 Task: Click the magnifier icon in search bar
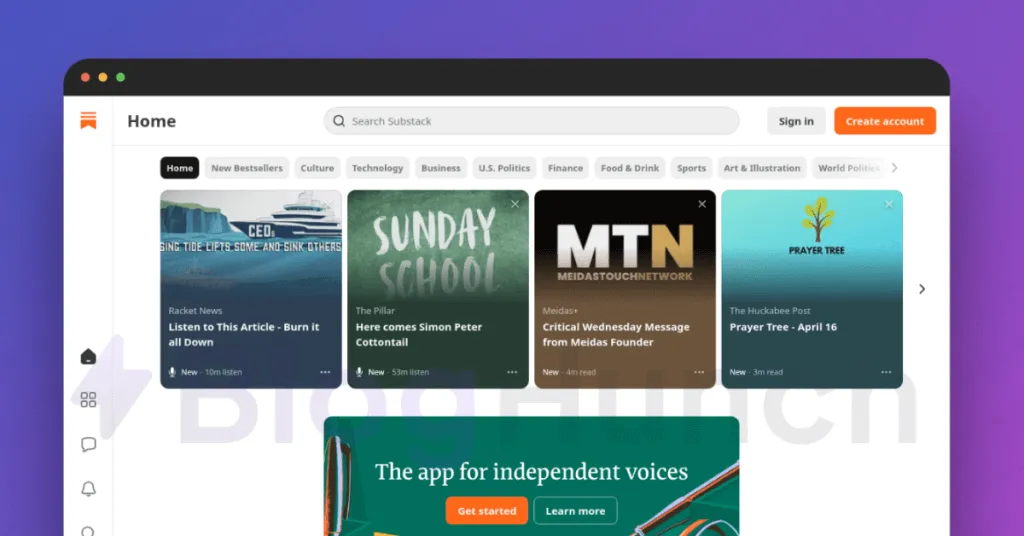coord(339,121)
